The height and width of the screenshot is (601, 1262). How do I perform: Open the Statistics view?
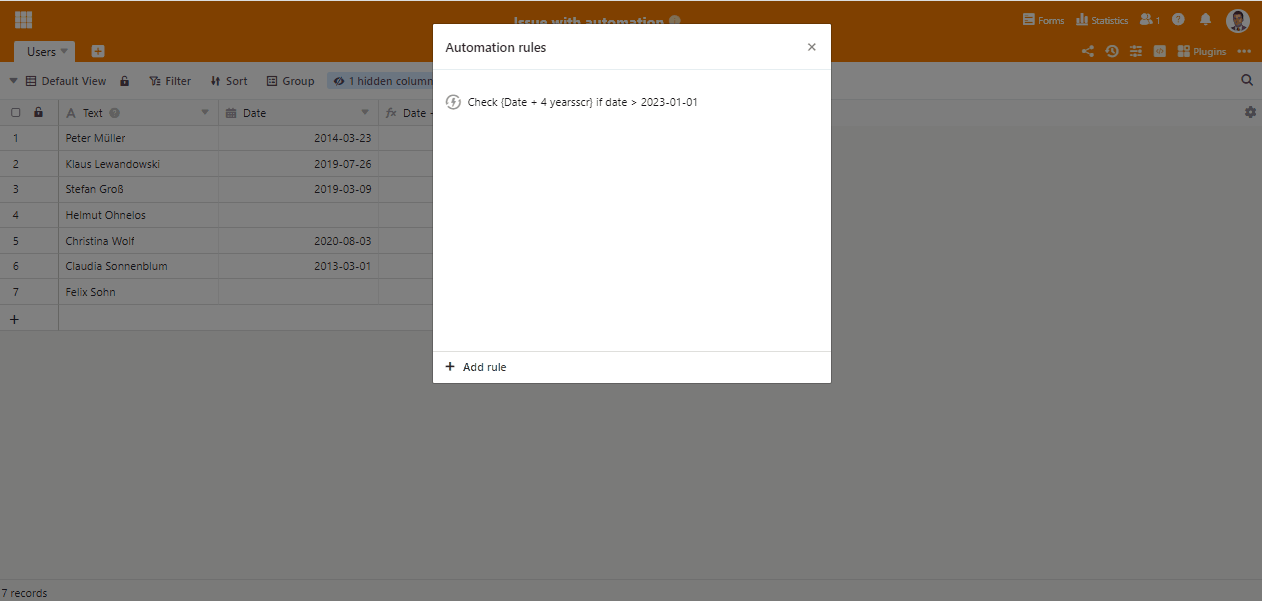tap(1101, 20)
